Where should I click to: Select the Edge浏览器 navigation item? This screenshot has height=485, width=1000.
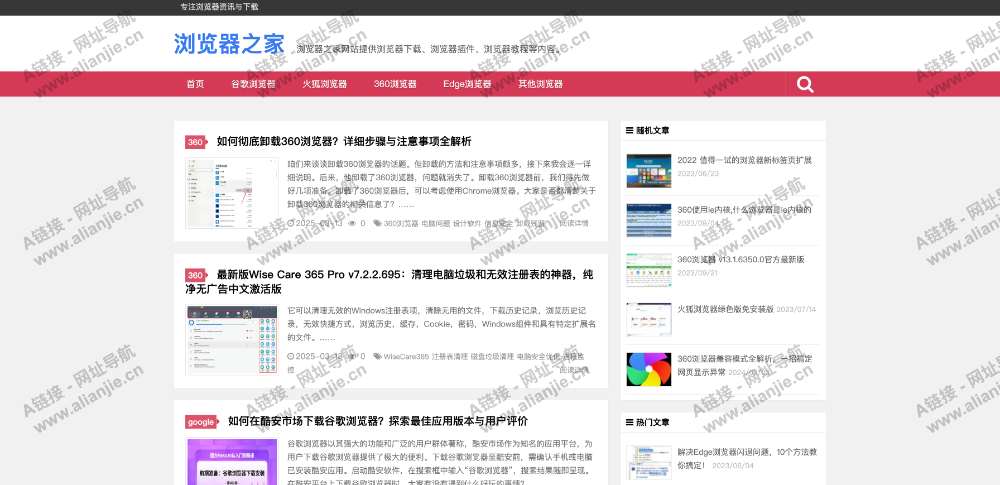(467, 84)
